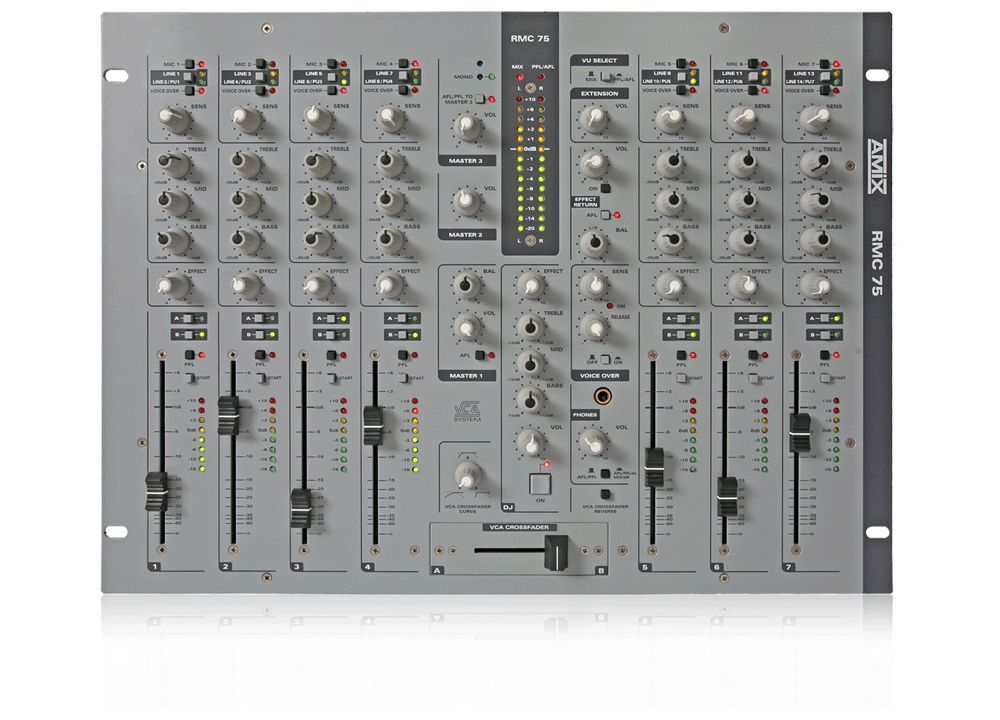Click the MASTER 1 VOL knob
1000x720 pixels.
tap(467, 327)
